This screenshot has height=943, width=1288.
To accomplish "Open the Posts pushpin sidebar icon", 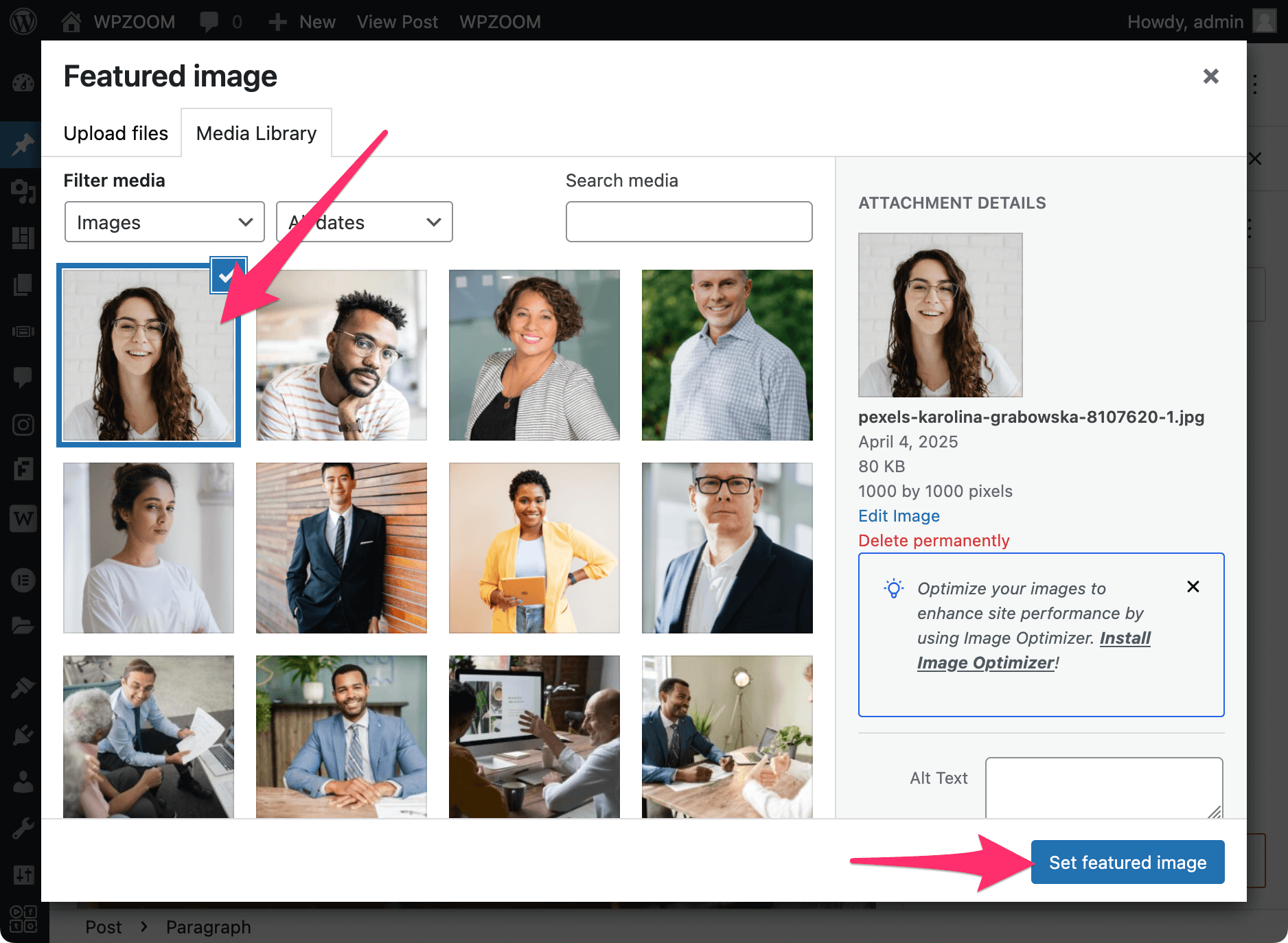I will coord(23,145).
